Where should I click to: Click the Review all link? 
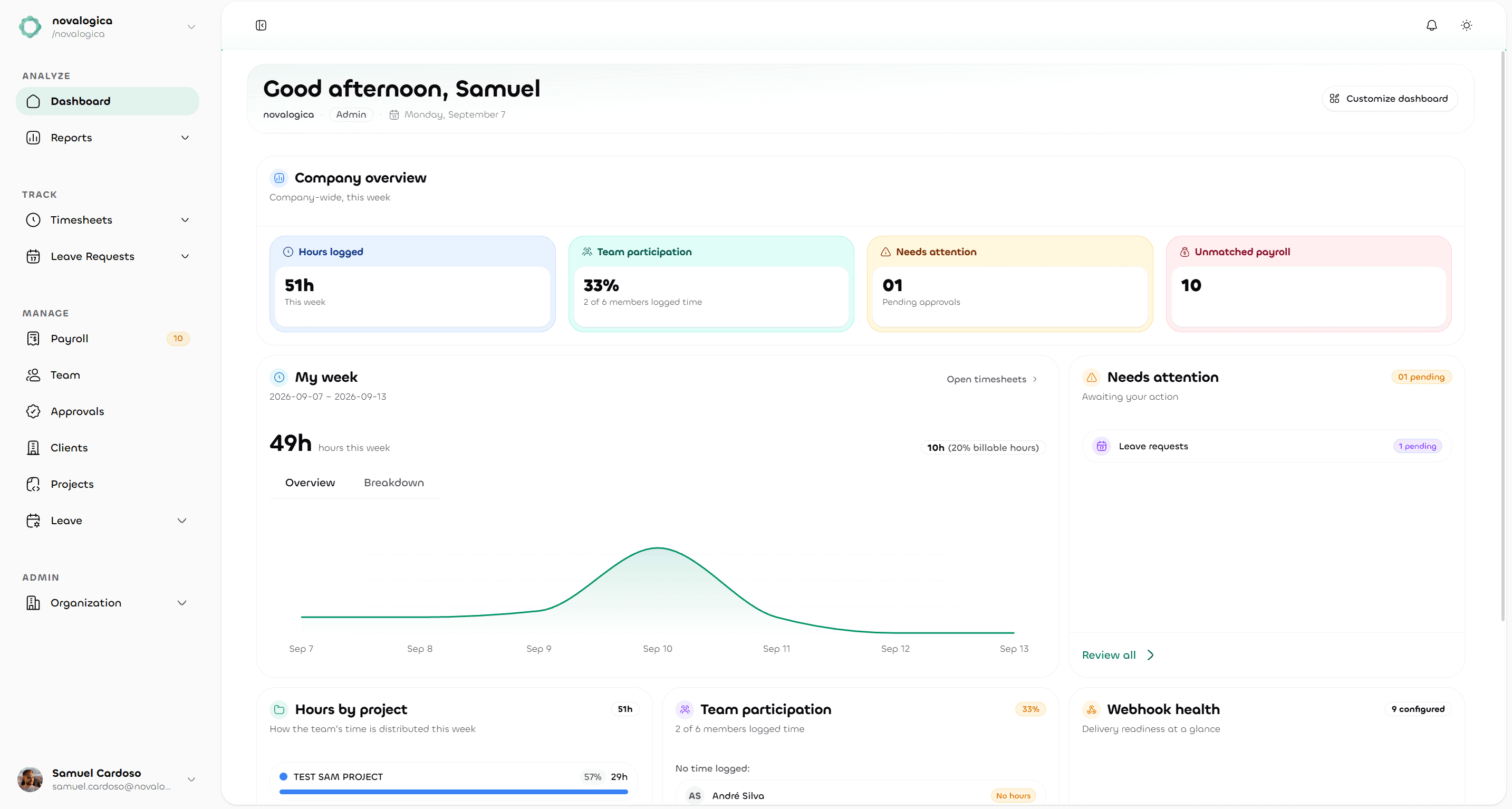click(1118, 654)
